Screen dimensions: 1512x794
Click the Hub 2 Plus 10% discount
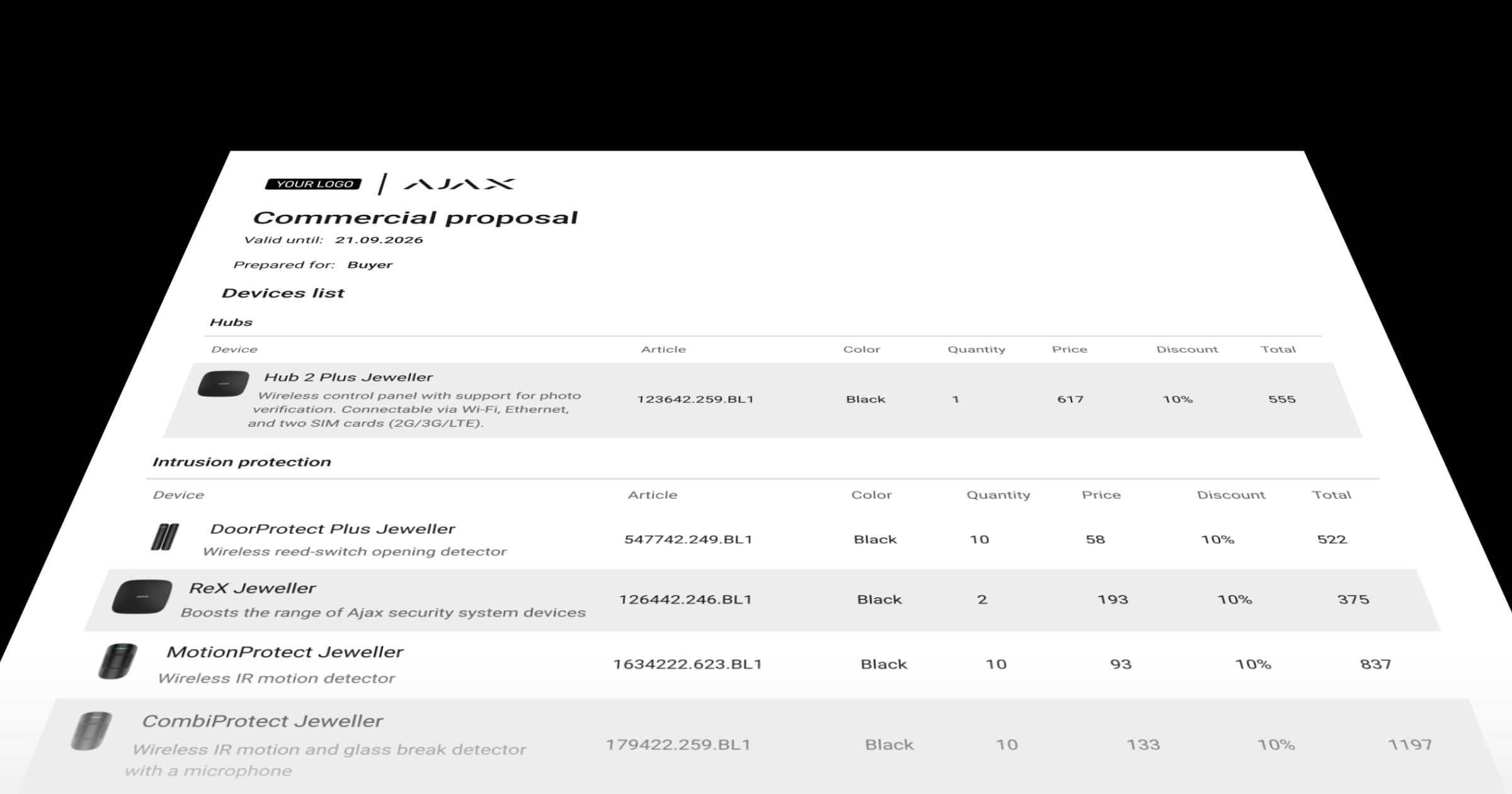pyautogui.click(x=1177, y=400)
